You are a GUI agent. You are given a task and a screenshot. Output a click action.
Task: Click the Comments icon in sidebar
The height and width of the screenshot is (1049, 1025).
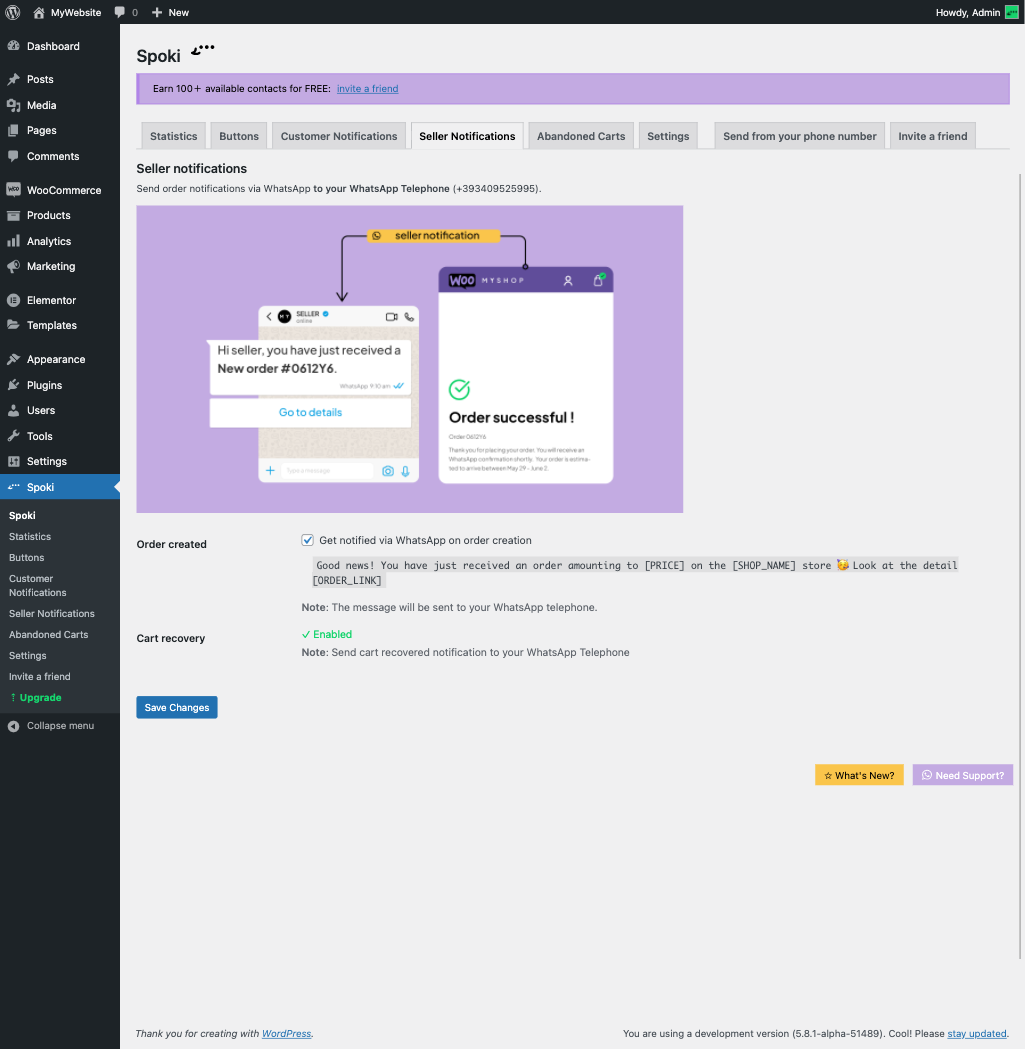13,156
